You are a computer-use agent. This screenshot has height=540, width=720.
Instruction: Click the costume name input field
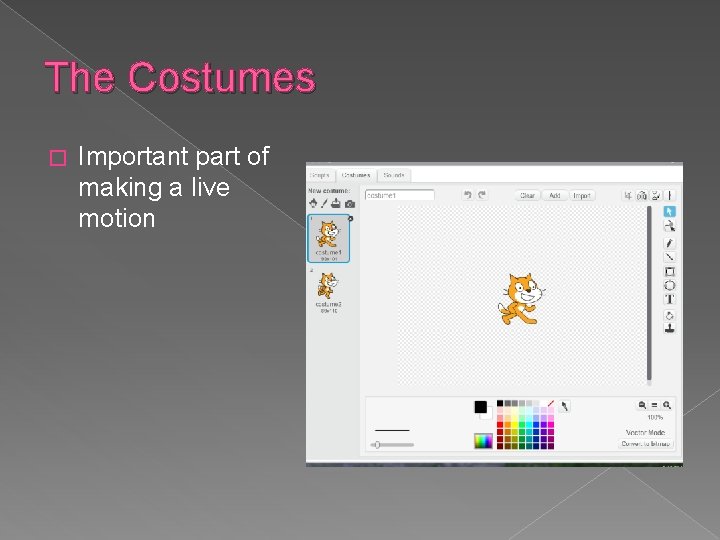(x=399, y=195)
